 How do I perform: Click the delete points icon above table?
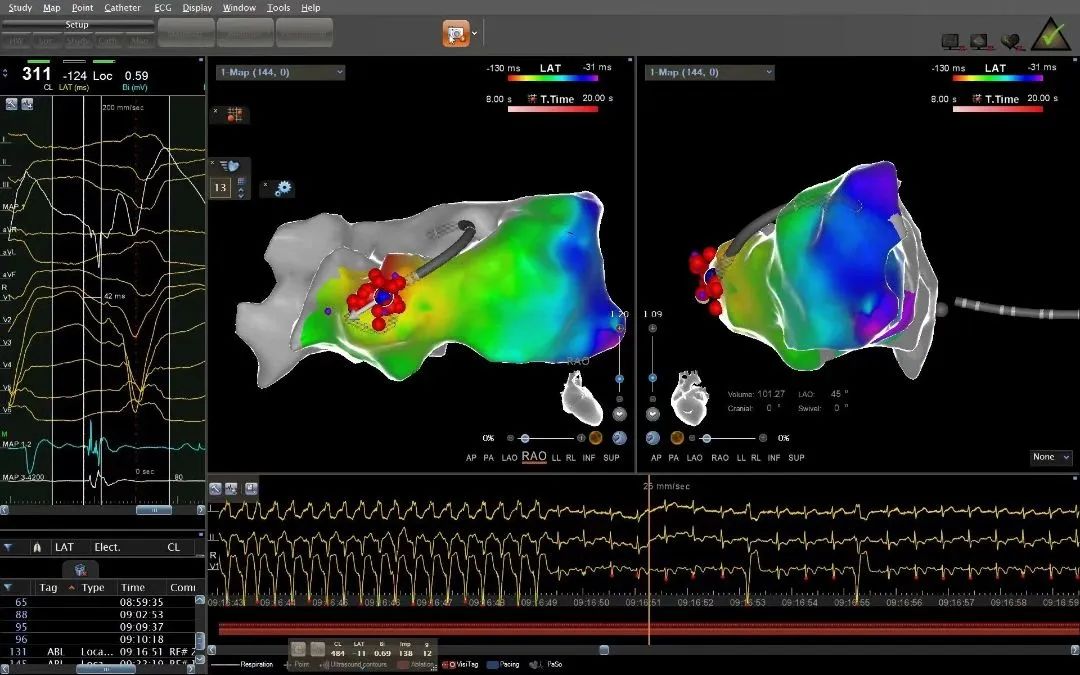tap(79, 570)
